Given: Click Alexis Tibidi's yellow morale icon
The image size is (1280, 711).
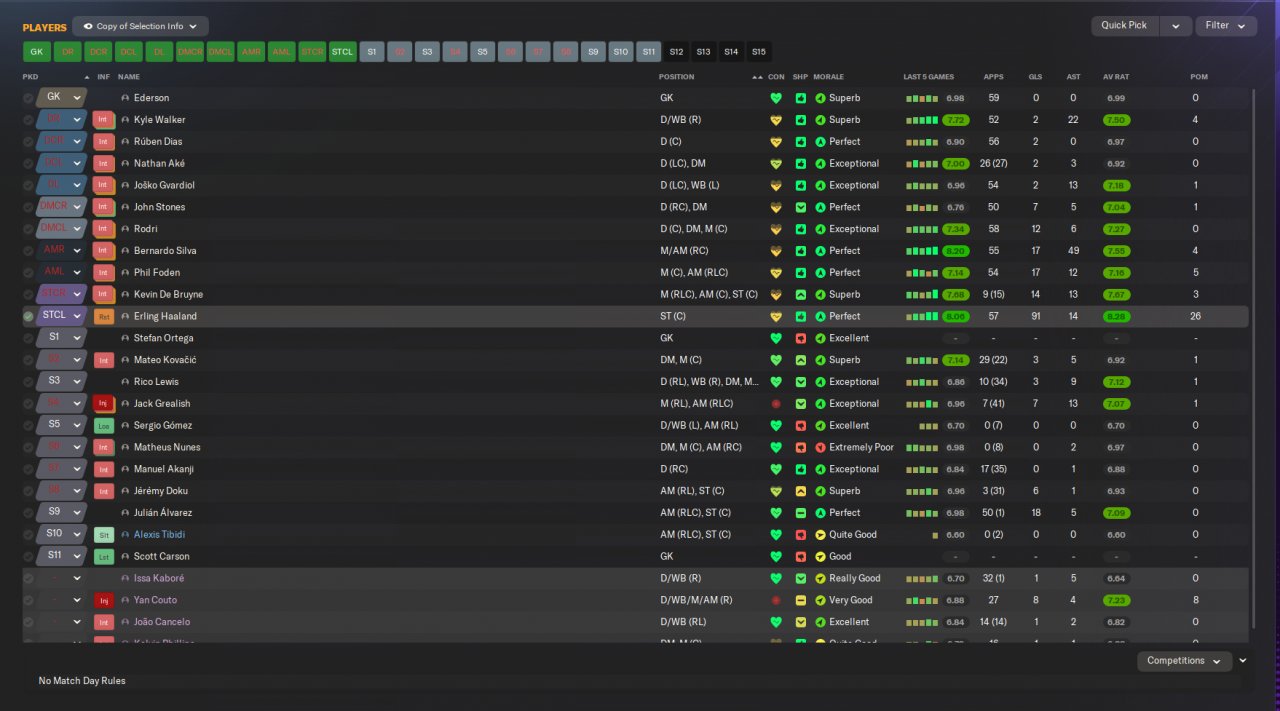Looking at the screenshot, I should [x=820, y=535].
